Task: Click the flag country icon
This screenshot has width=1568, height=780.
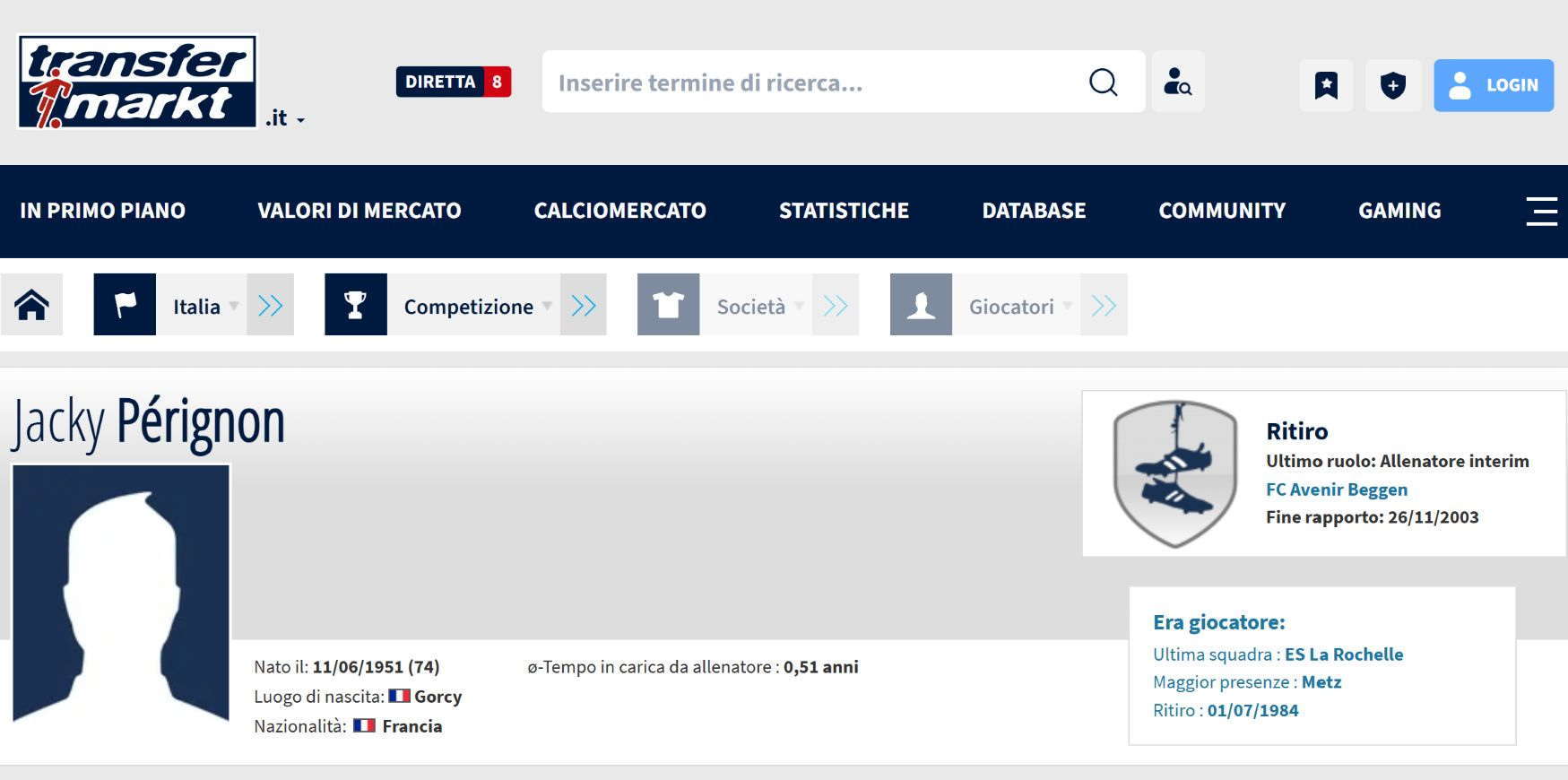Action: coord(125,305)
